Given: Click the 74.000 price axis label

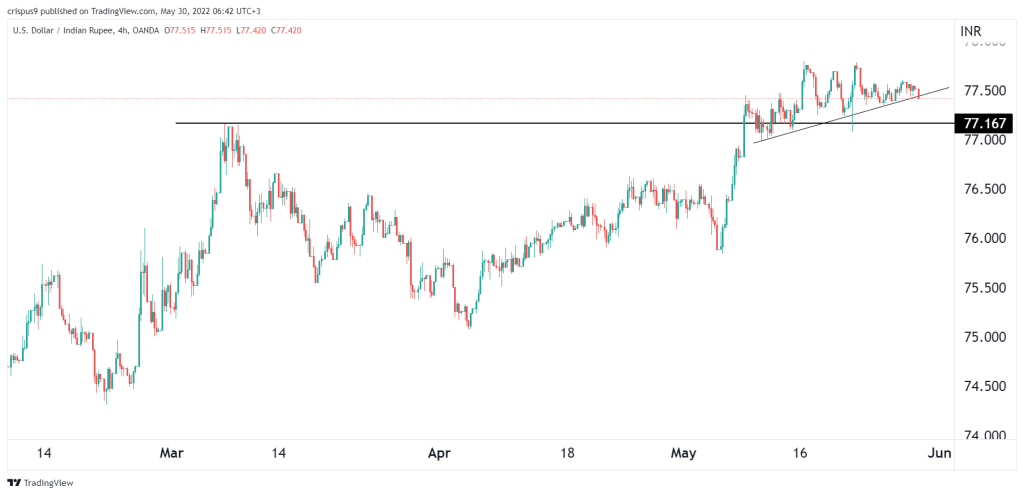Looking at the screenshot, I should [984, 436].
